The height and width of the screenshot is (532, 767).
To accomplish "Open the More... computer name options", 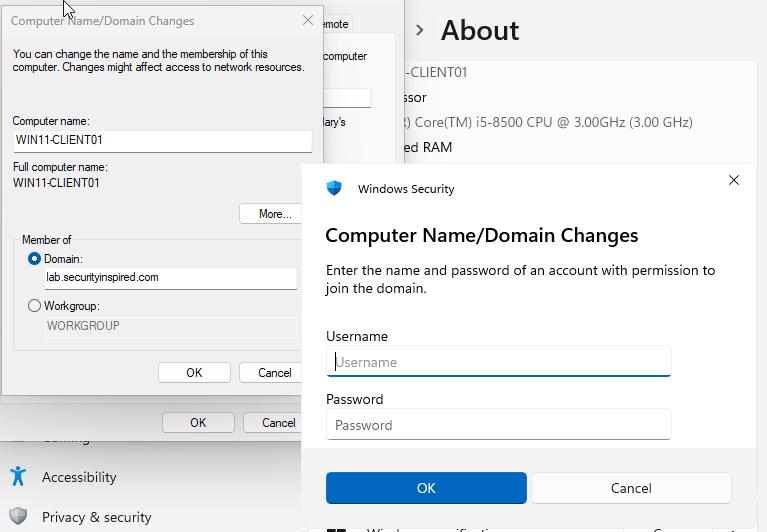I will (271, 214).
